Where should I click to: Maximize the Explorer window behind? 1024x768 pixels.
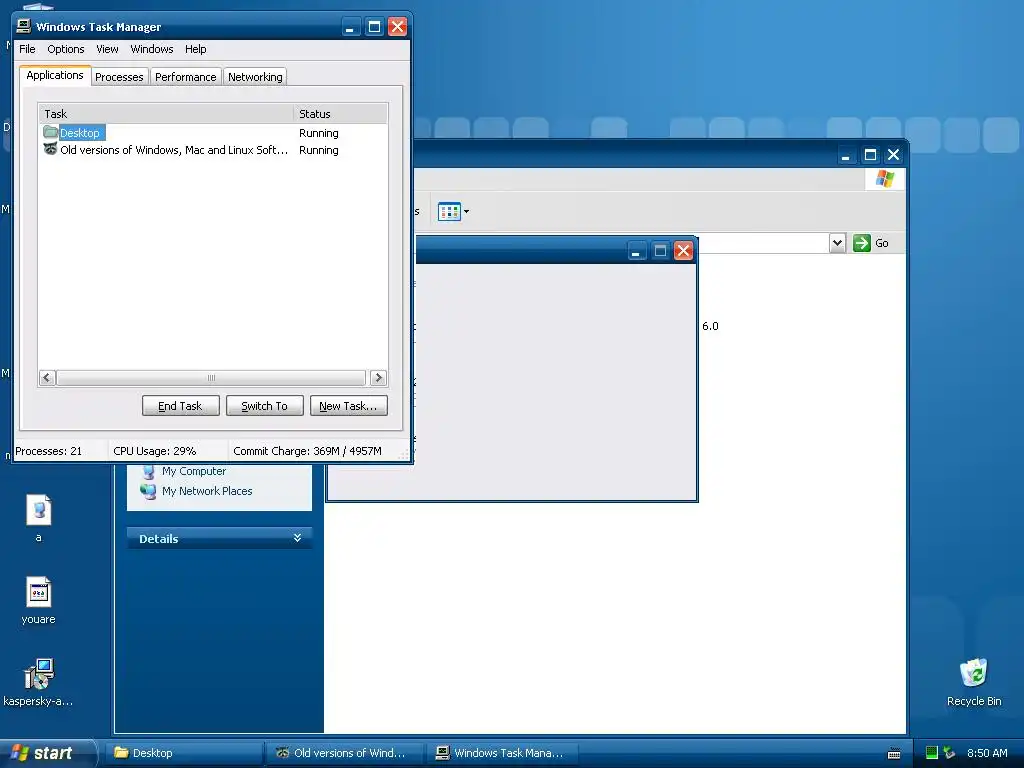[x=870, y=155]
